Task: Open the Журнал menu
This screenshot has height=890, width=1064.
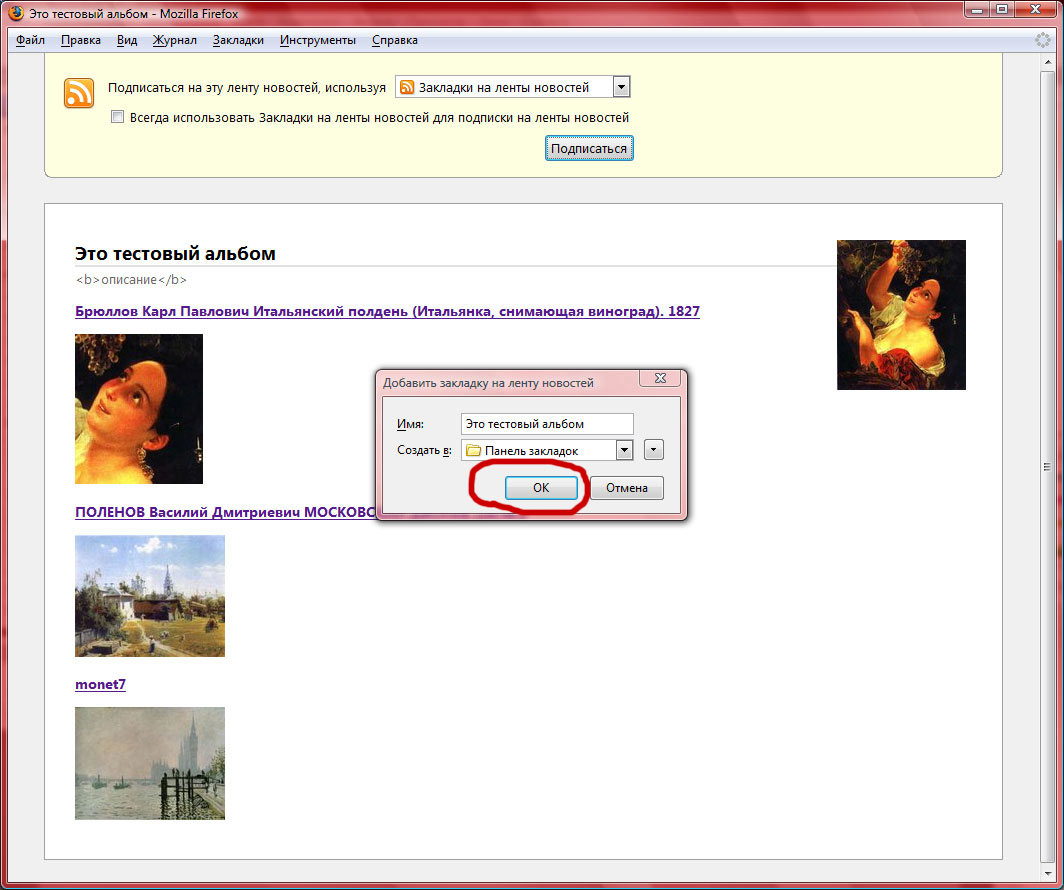Action: [174, 40]
